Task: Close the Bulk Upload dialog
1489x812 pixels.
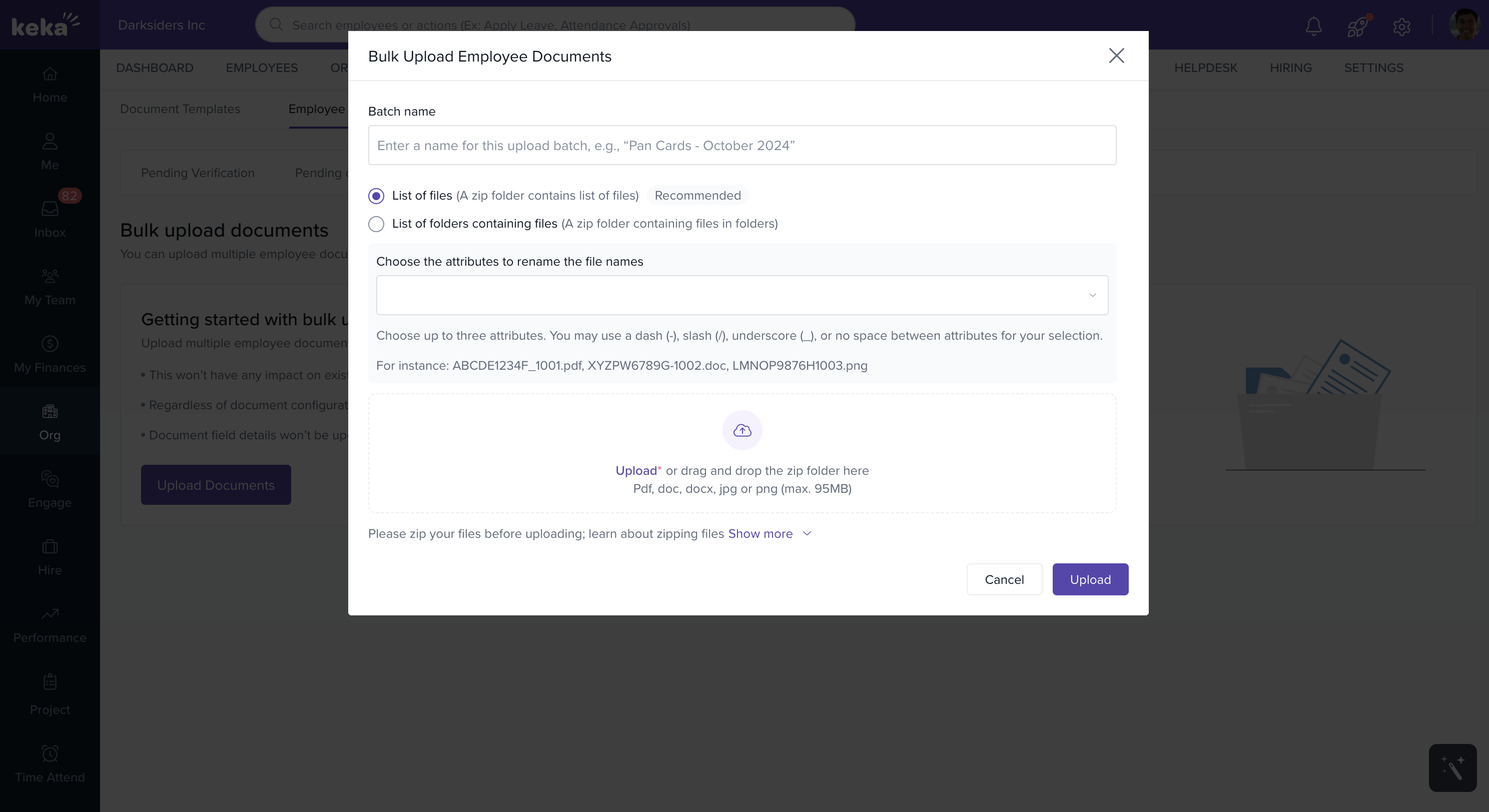Action: click(x=1116, y=56)
